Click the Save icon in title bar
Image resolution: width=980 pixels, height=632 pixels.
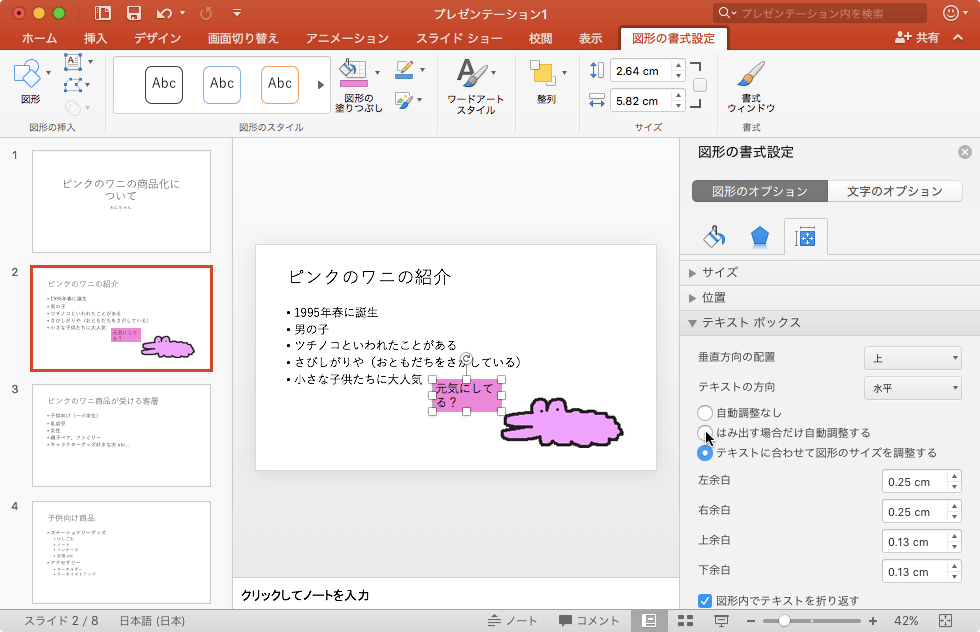133,14
